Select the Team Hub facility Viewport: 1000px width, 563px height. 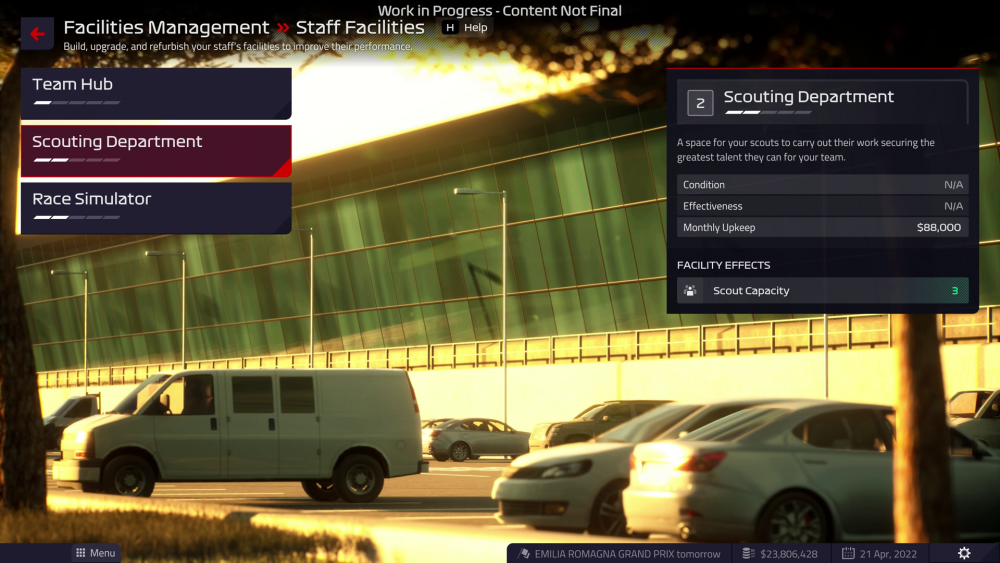[156, 93]
